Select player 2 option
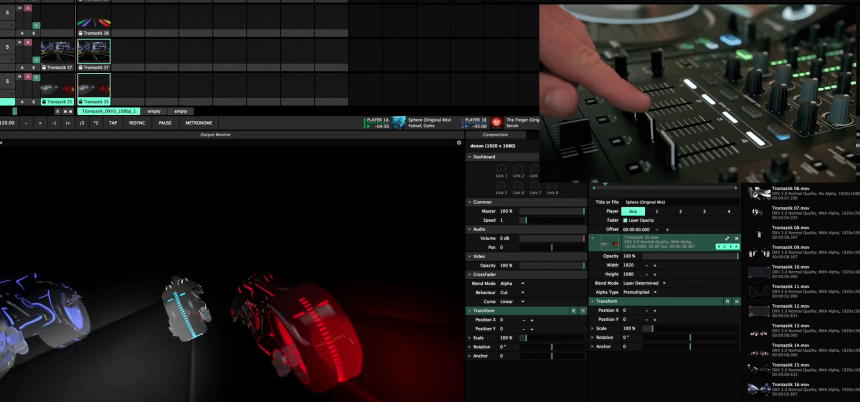 pos(681,211)
